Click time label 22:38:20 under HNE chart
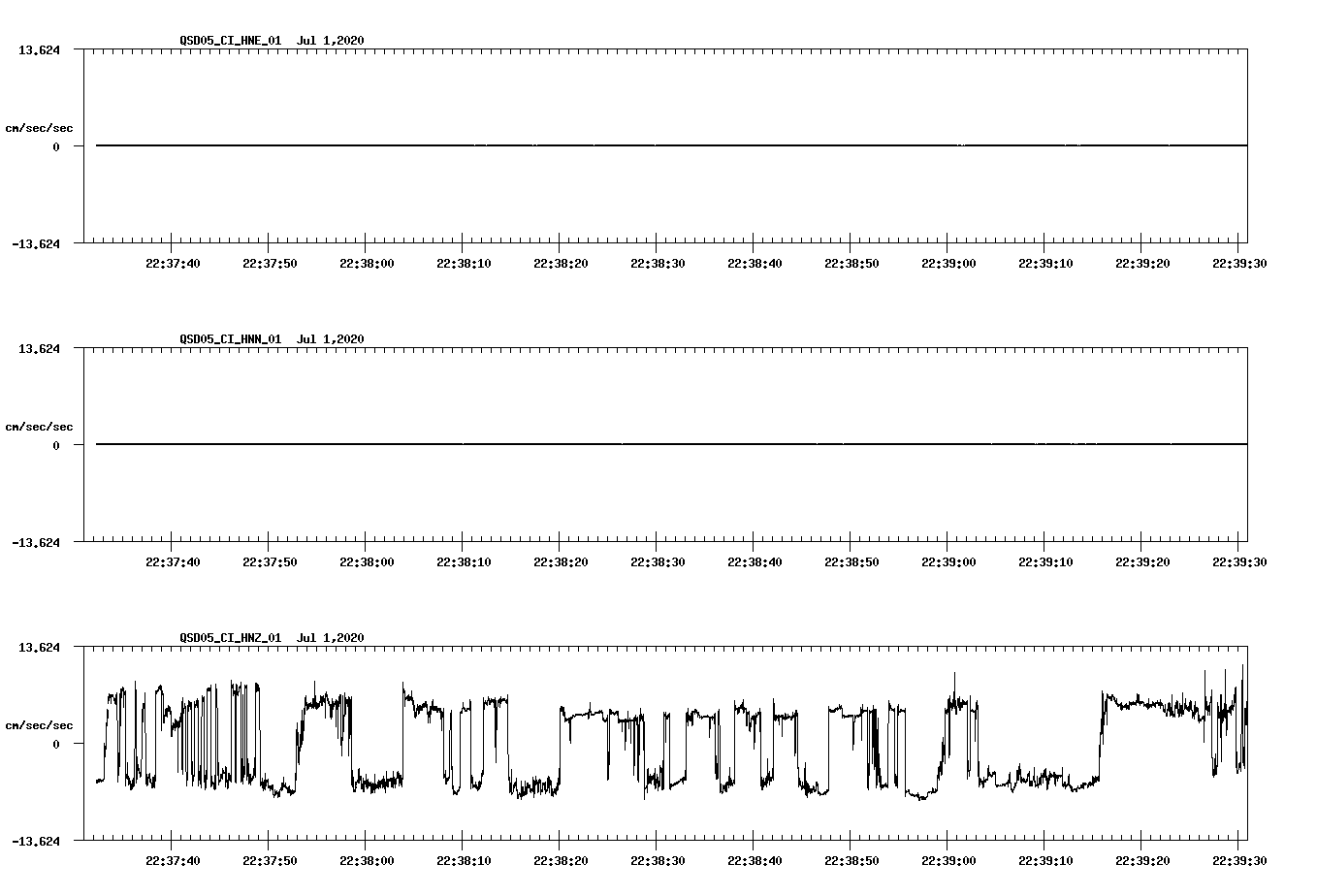 coord(561,263)
